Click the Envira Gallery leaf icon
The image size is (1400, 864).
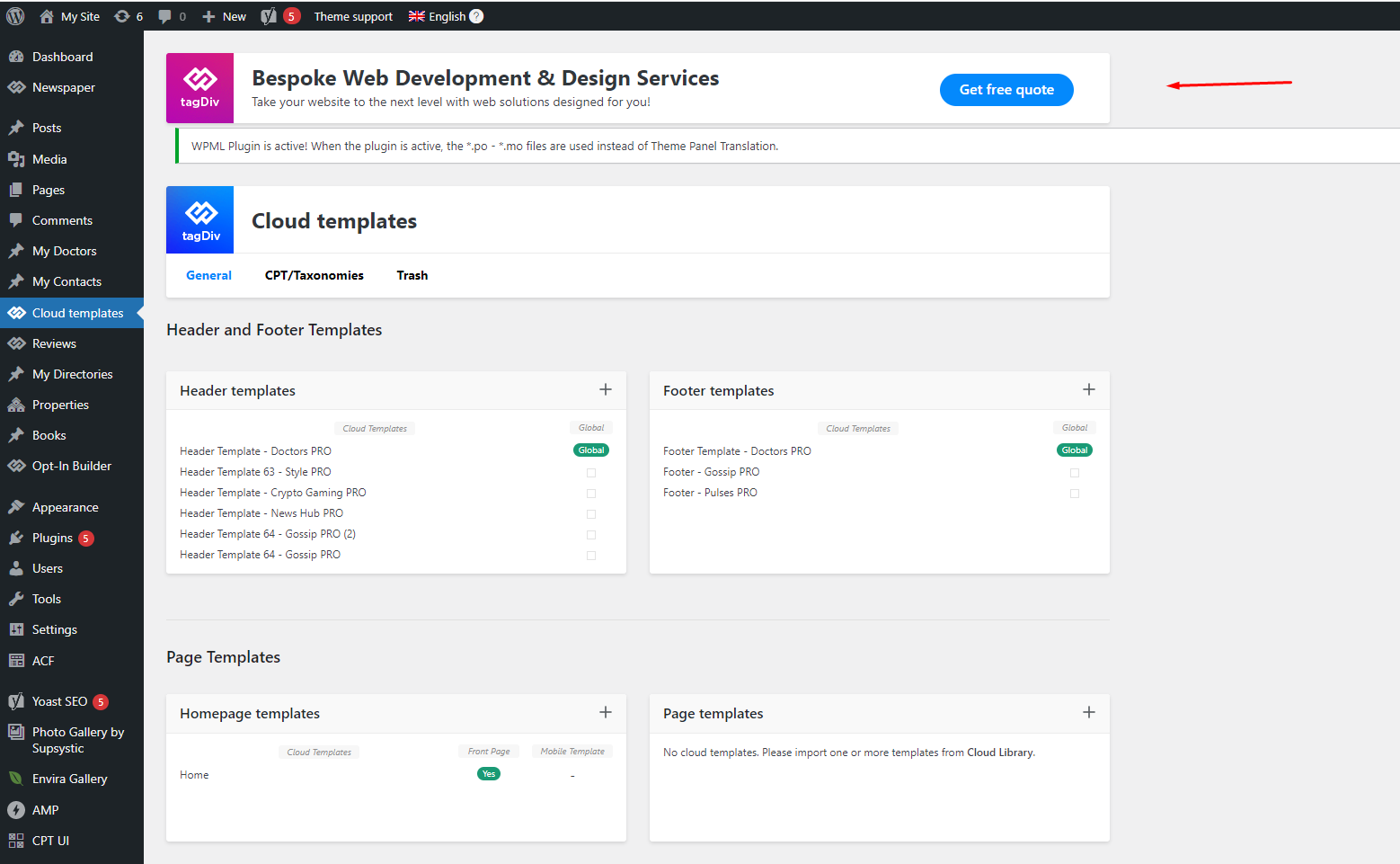[16, 779]
